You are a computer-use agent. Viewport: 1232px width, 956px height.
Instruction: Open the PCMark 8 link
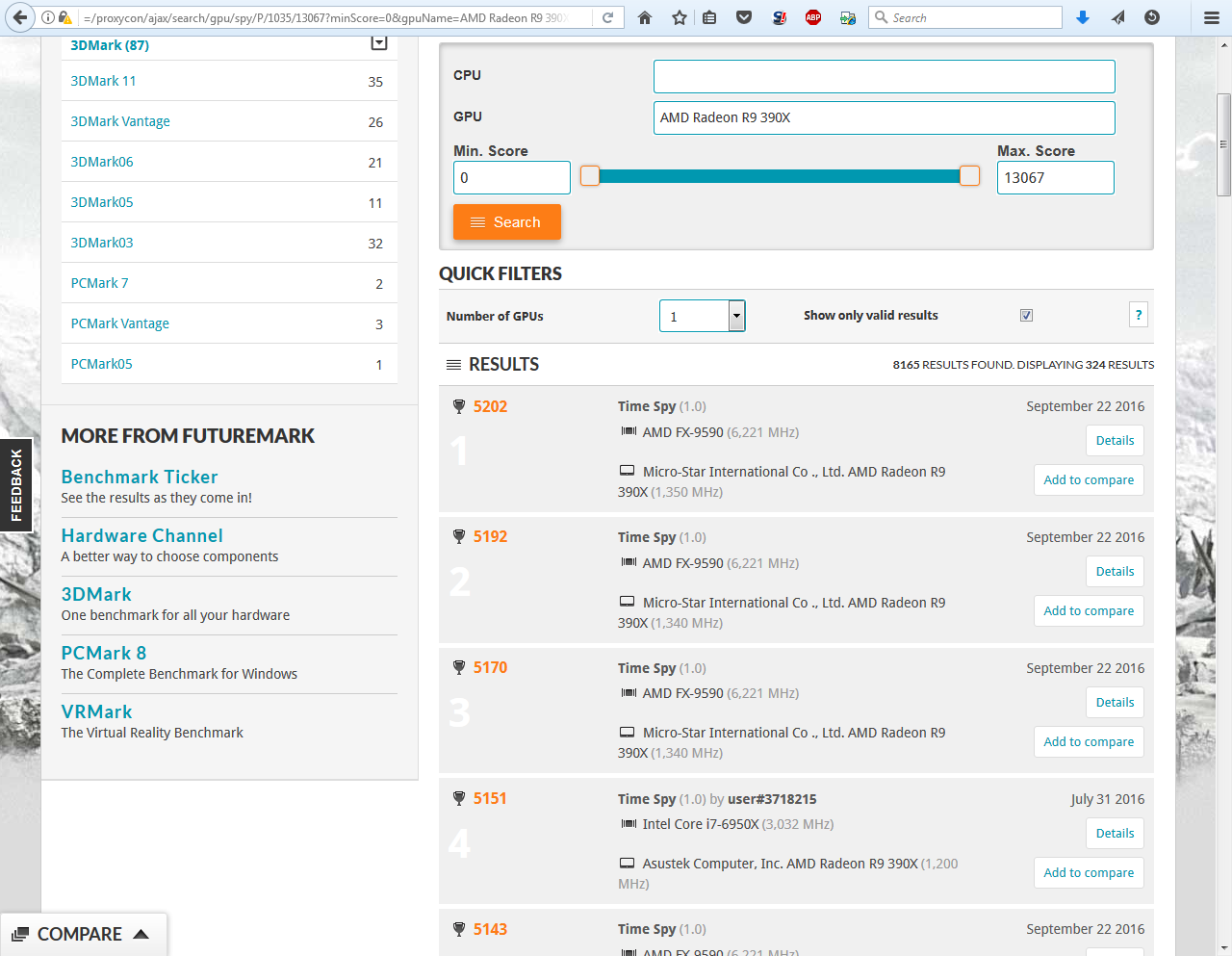tap(104, 654)
